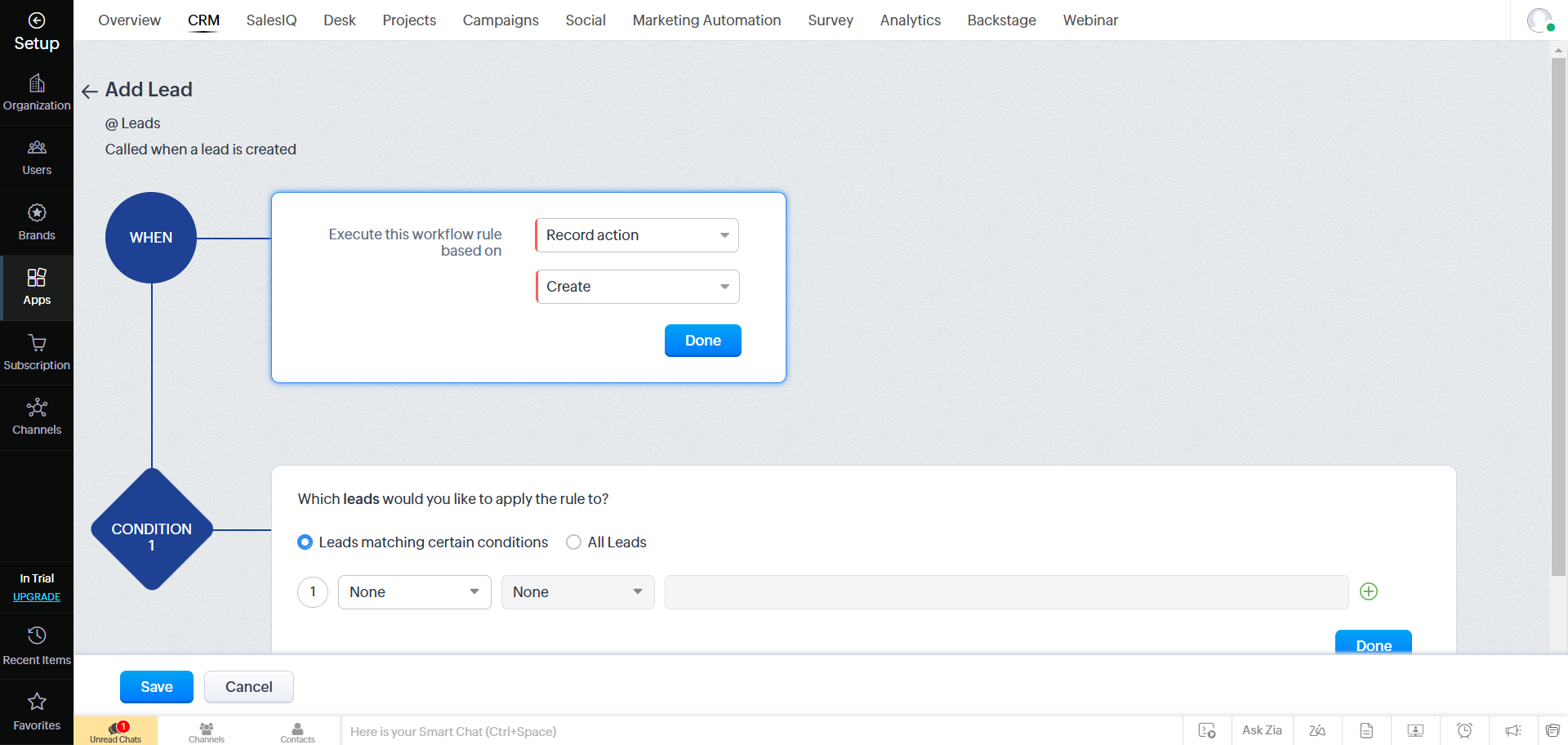Switch to the Analytics tab

point(911,20)
